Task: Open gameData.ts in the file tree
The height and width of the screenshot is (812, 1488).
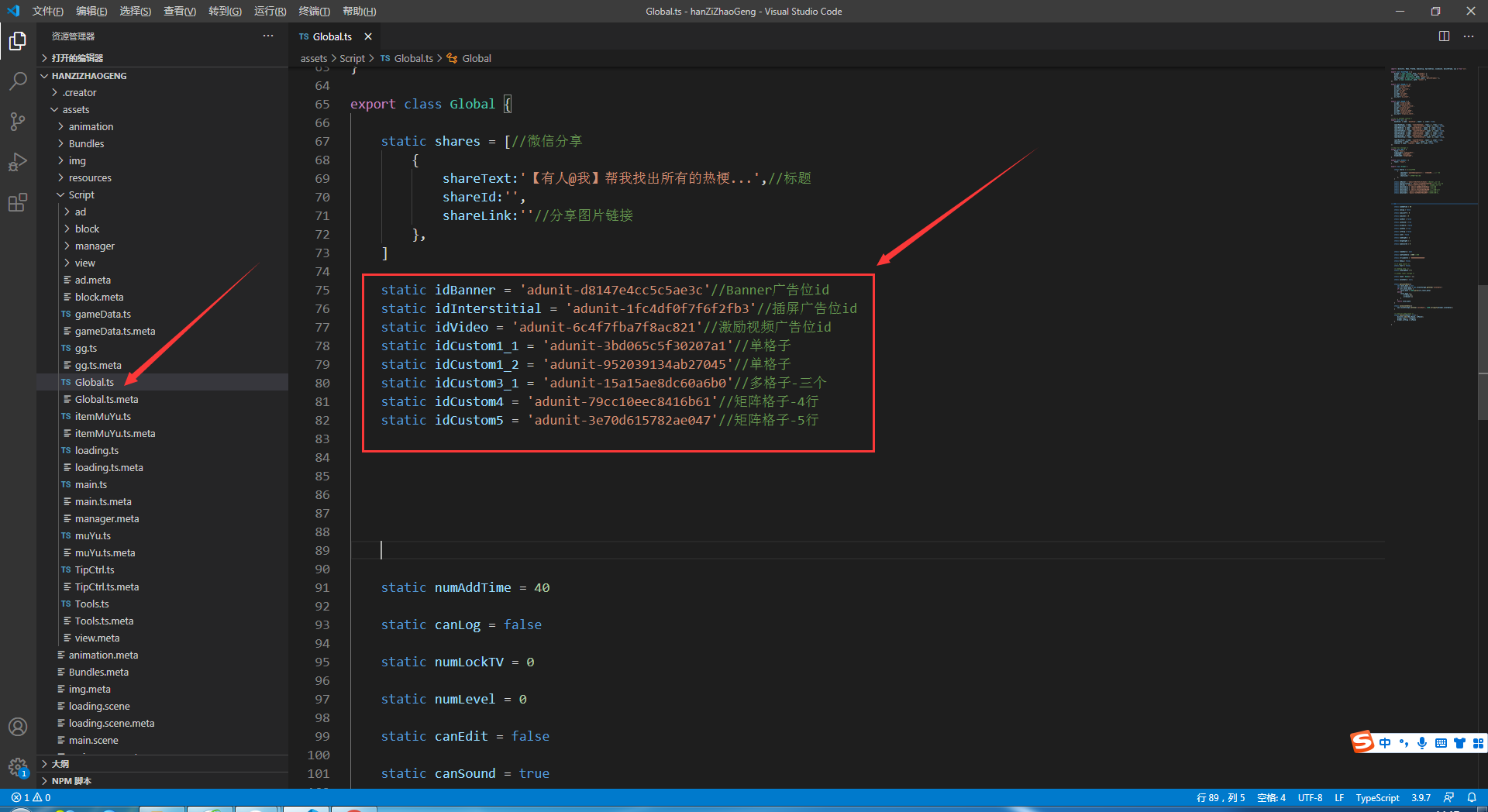Action: click(x=163, y=314)
